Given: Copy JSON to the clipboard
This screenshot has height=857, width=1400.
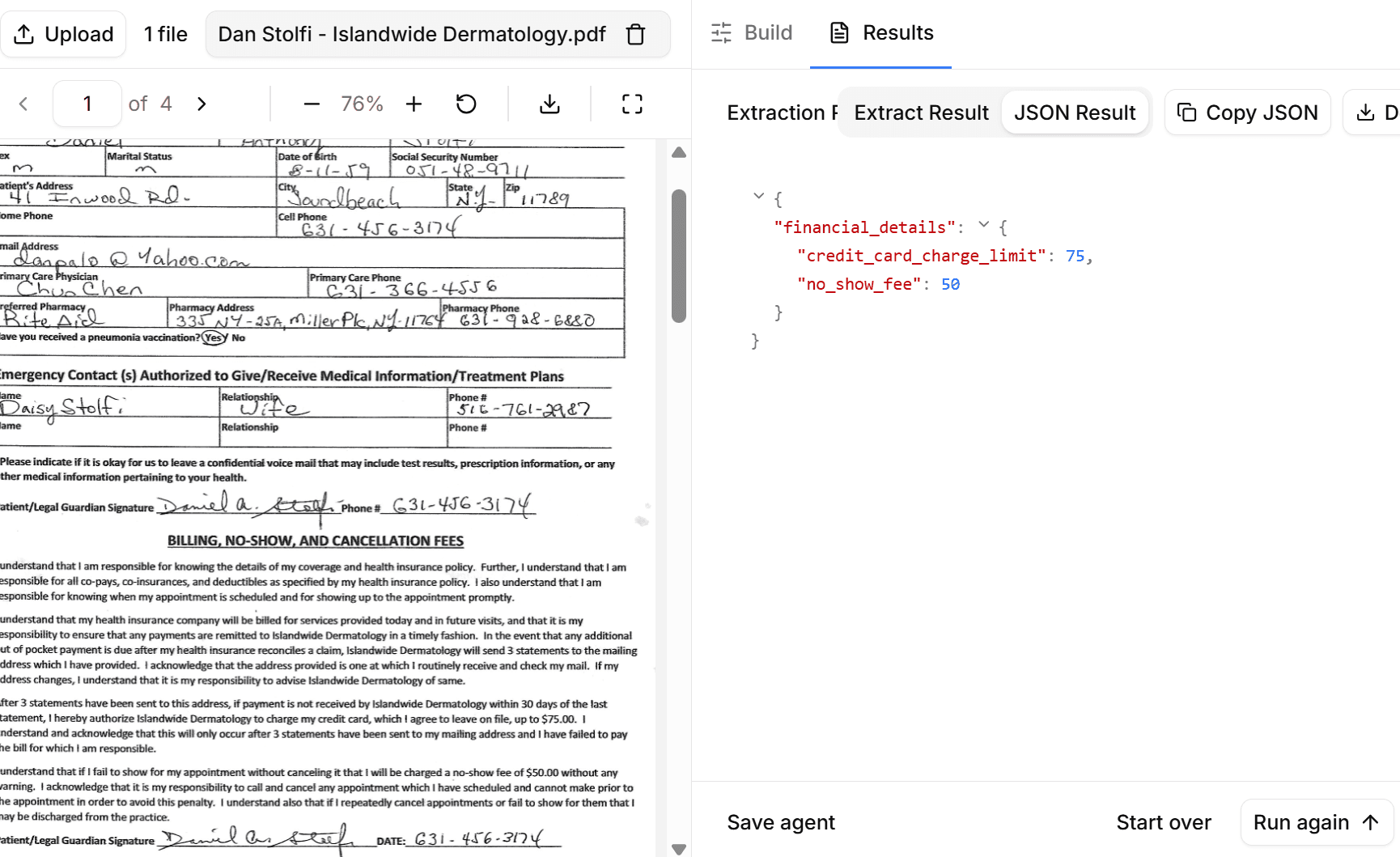Looking at the screenshot, I should tap(1247, 112).
